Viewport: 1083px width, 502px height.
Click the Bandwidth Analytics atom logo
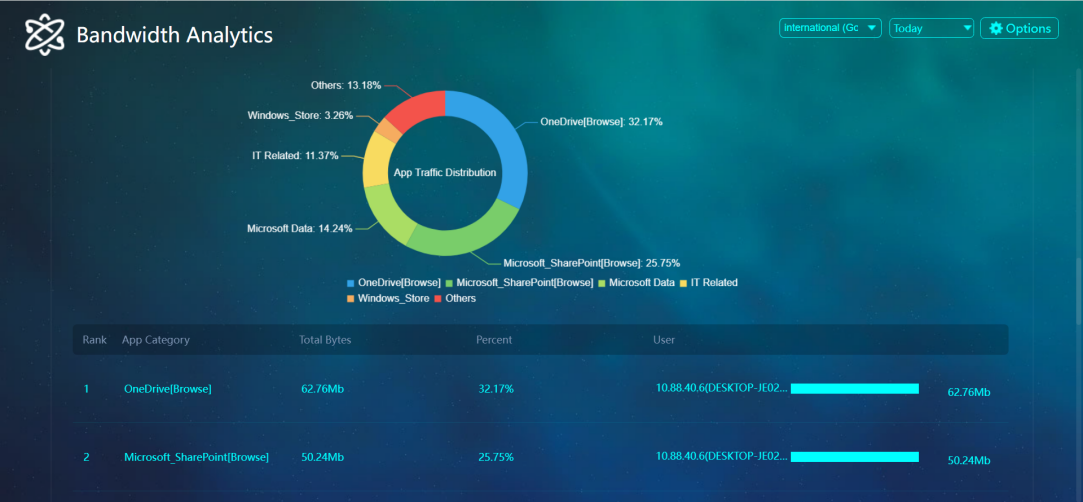click(x=45, y=35)
